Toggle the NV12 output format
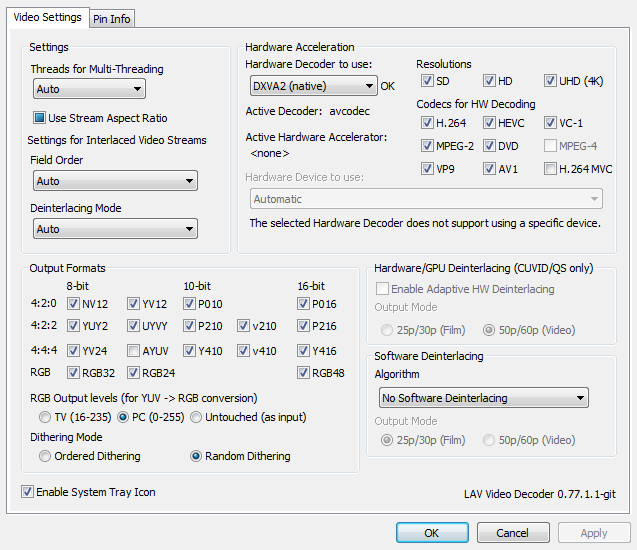The image size is (637, 550). 73,304
